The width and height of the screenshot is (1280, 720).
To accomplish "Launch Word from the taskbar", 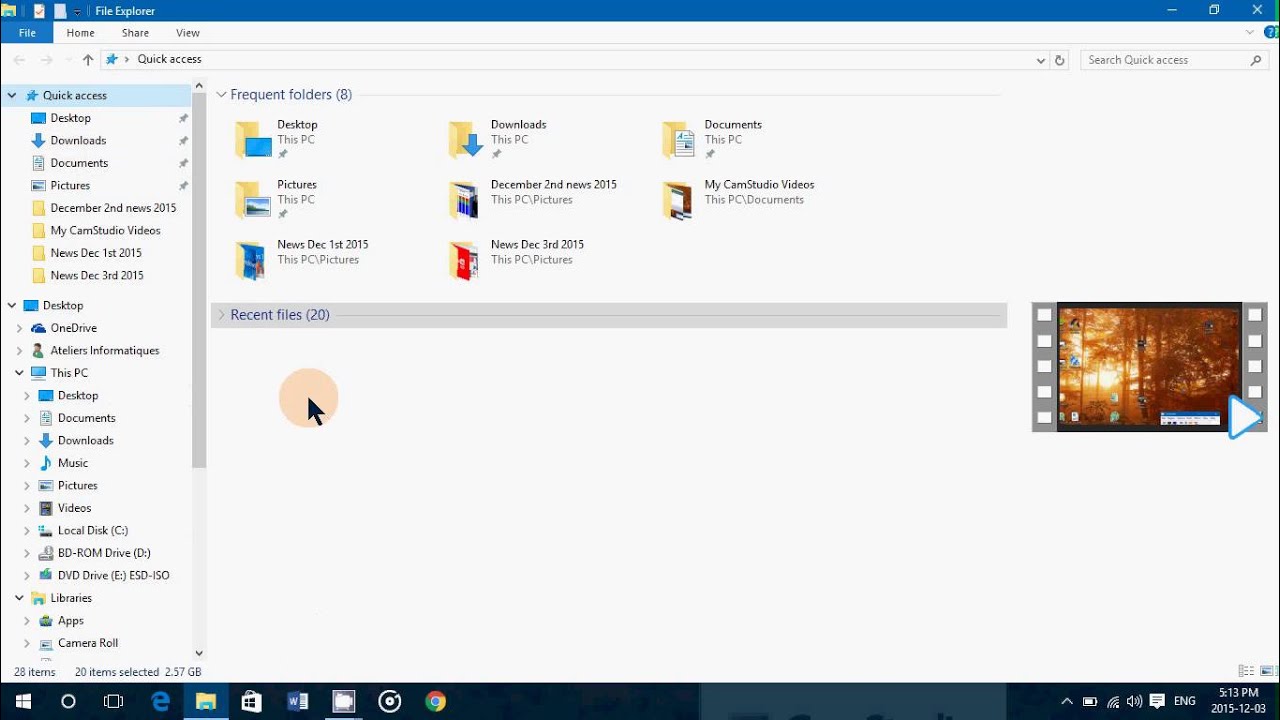I will pos(297,700).
